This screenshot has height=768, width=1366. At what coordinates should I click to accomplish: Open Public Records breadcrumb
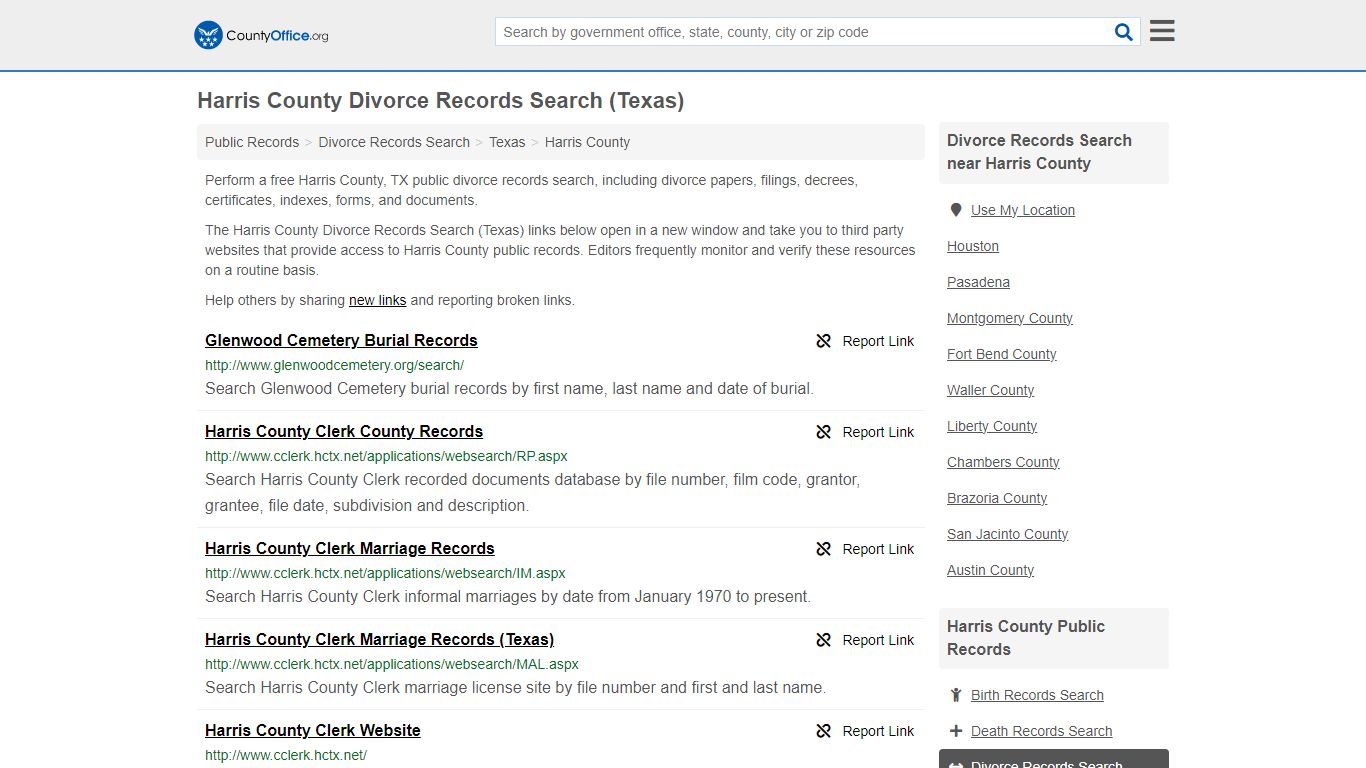click(252, 142)
